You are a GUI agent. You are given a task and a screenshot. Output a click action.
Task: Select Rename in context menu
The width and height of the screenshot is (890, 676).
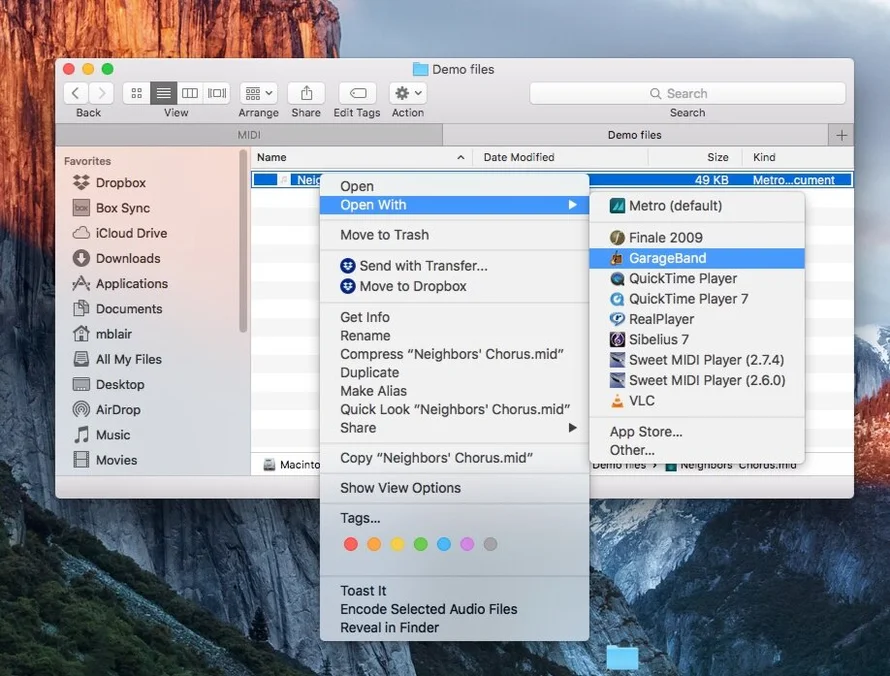tap(454, 335)
